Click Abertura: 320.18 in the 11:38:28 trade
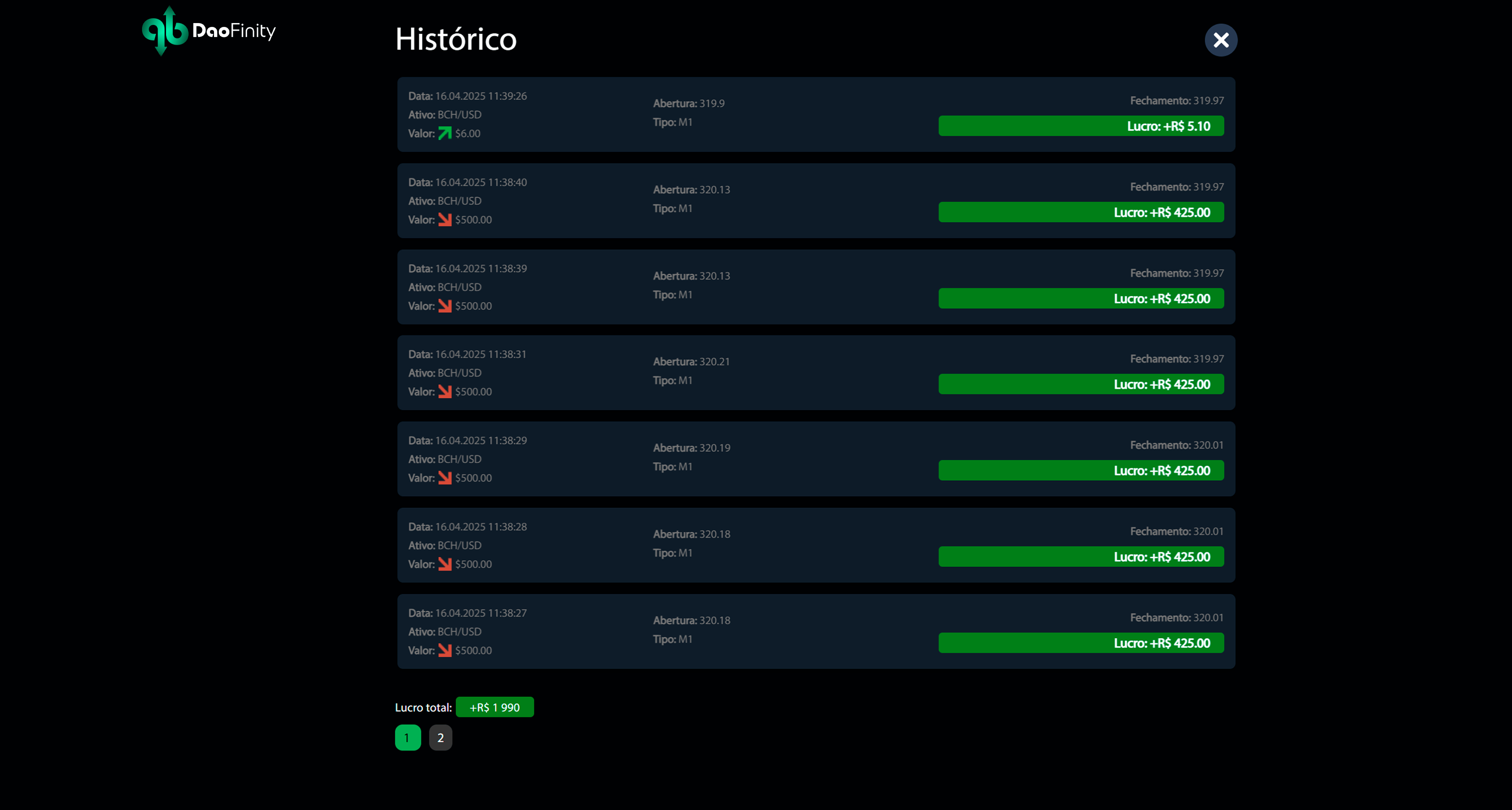Image resolution: width=1512 pixels, height=810 pixels. click(x=691, y=534)
